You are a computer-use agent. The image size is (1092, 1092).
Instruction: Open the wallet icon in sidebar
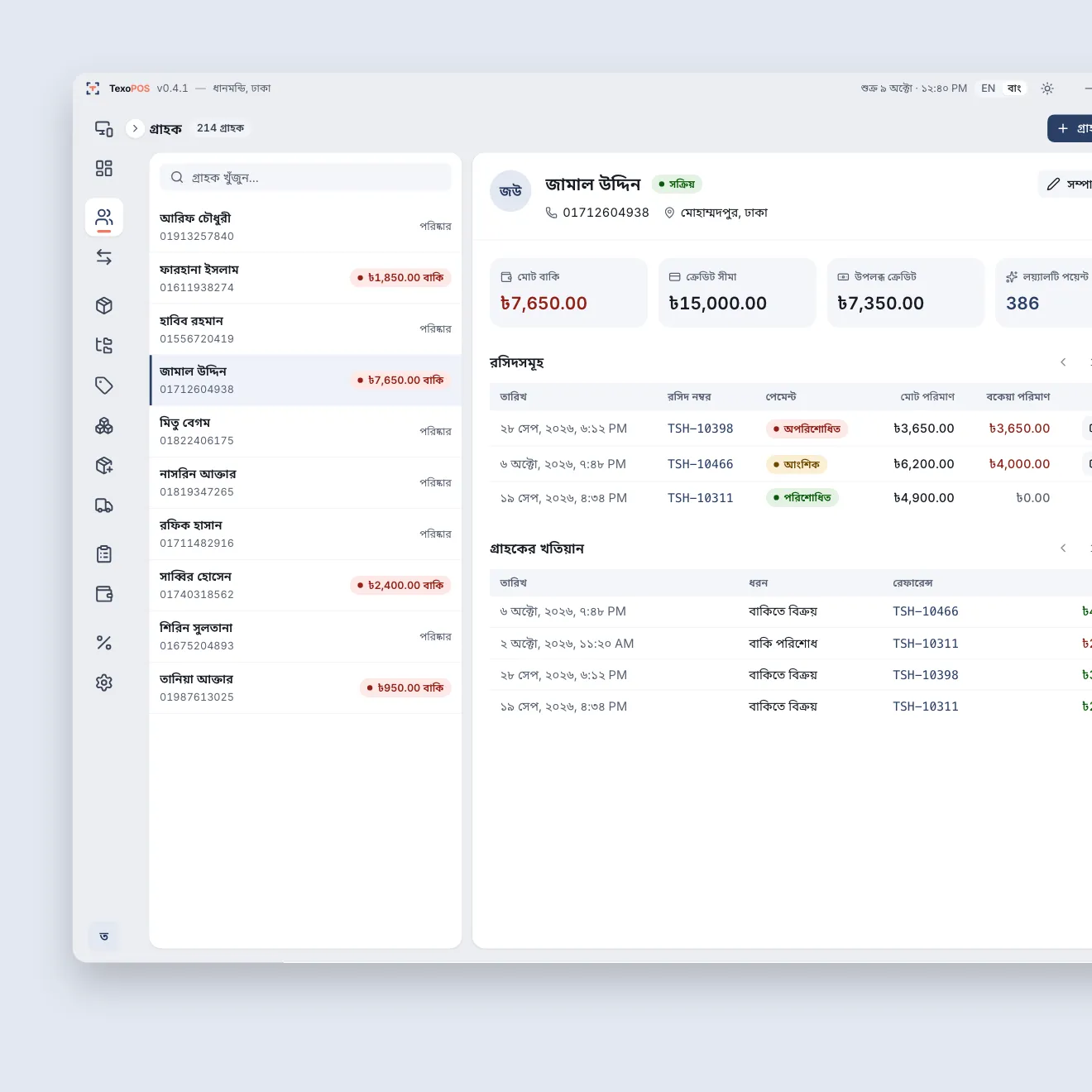[104, 594]
